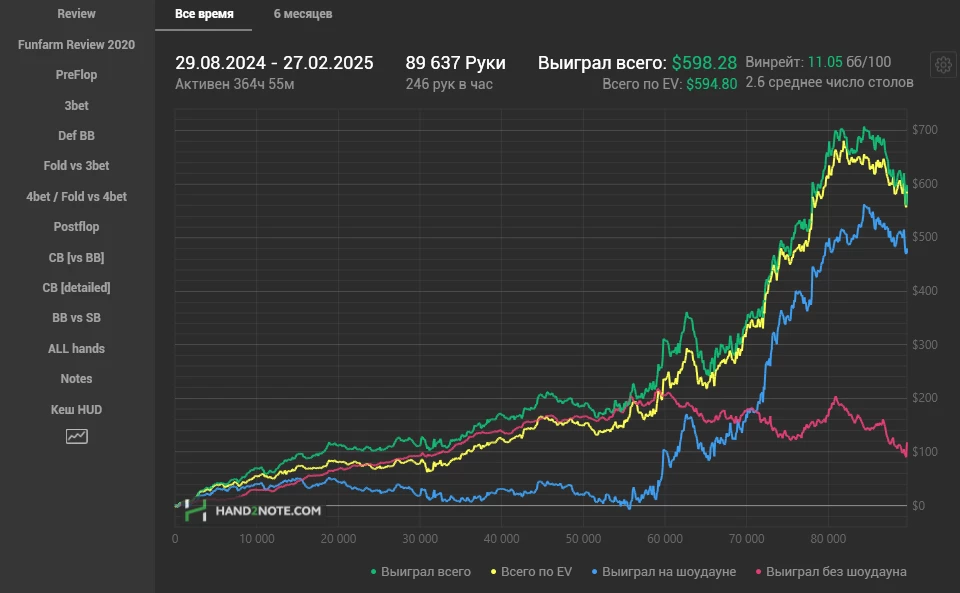Show the ALL hands list
The height and width of the screenshot is (593, 960).
(77, 349)
